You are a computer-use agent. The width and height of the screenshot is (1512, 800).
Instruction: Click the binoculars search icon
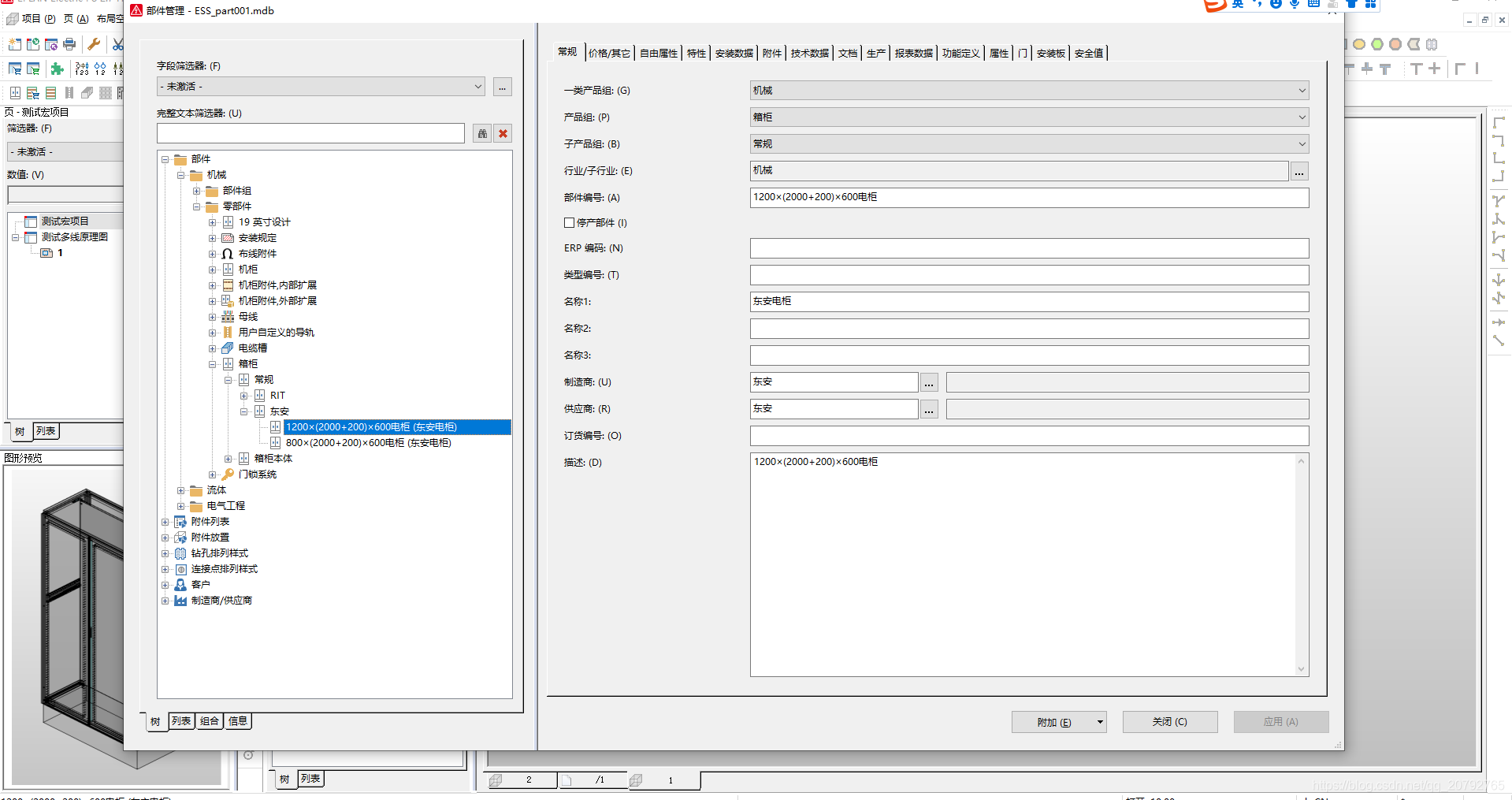click(x=482, y=133)
